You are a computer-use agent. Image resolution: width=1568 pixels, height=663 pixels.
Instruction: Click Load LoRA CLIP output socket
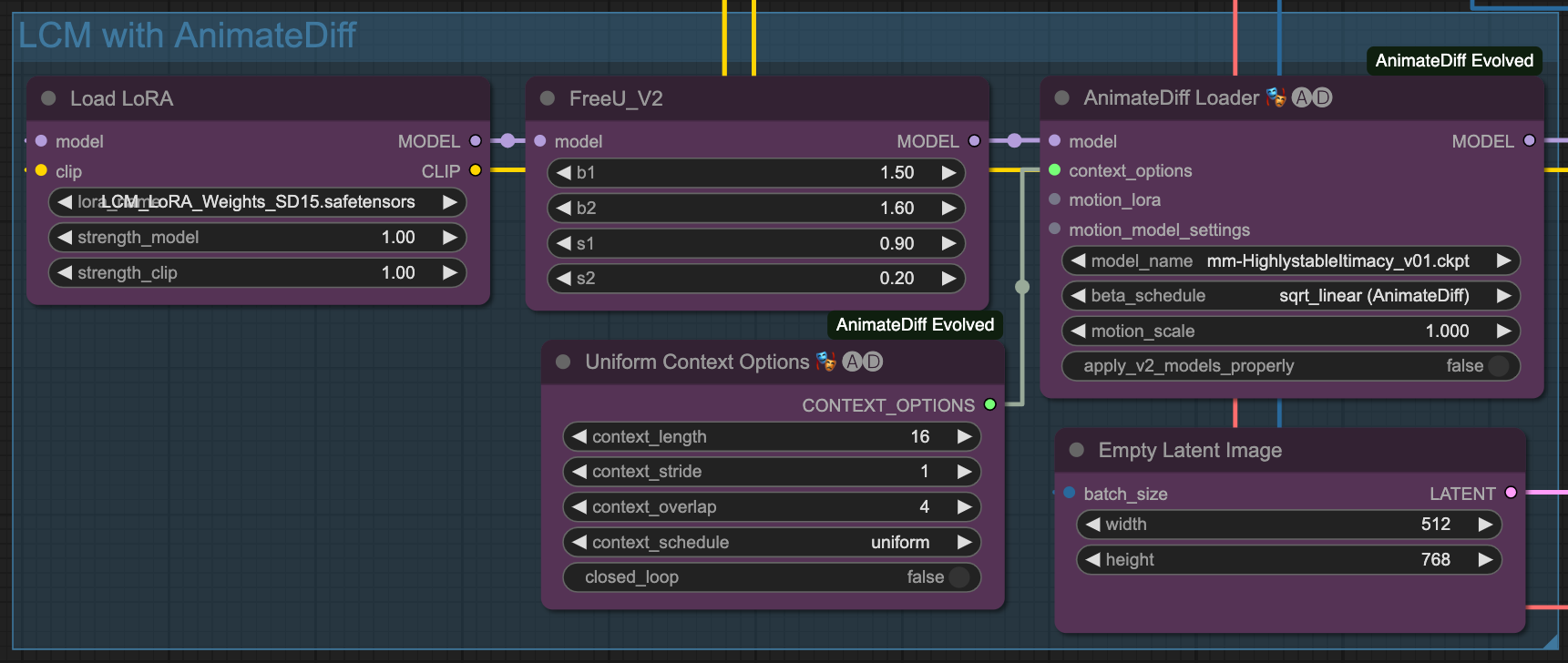[475, 170]
